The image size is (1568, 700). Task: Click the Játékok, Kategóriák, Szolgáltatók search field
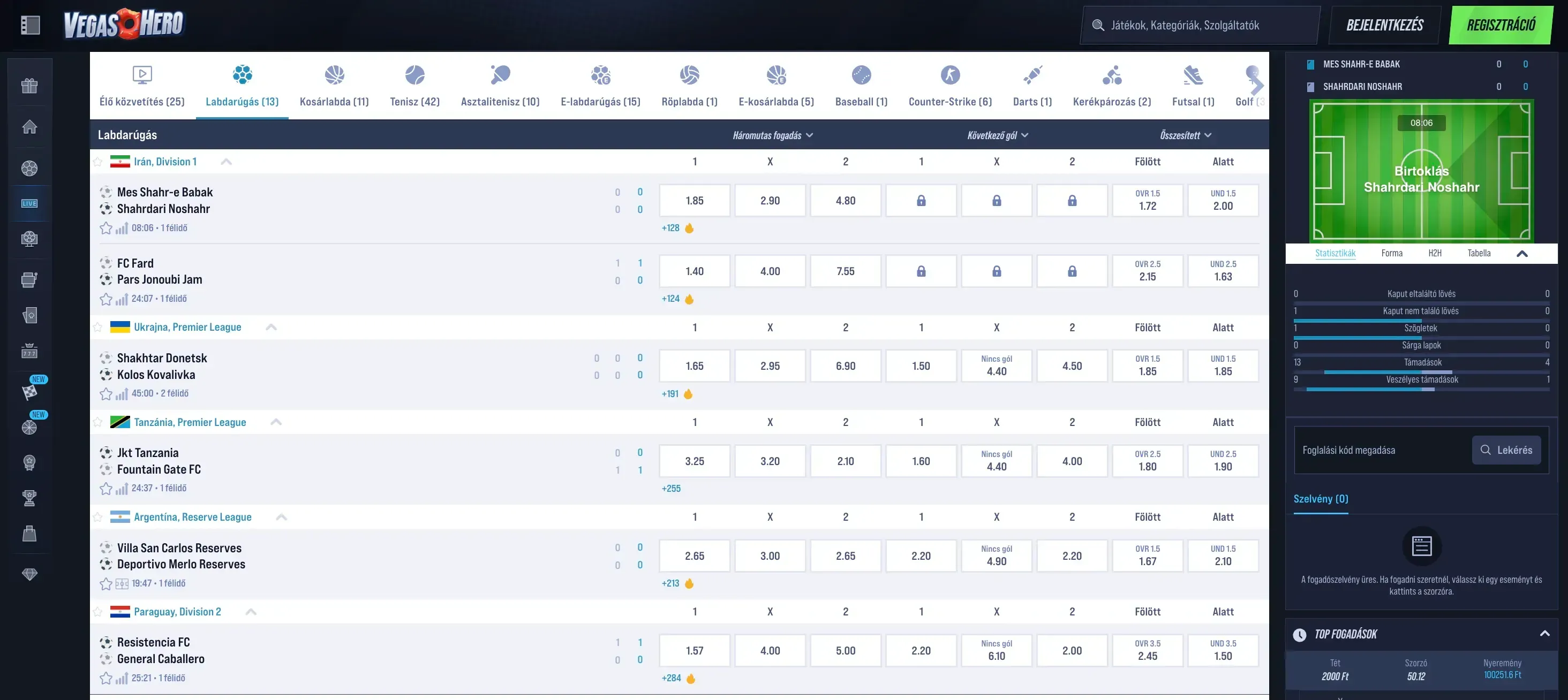pos(1200,25)
